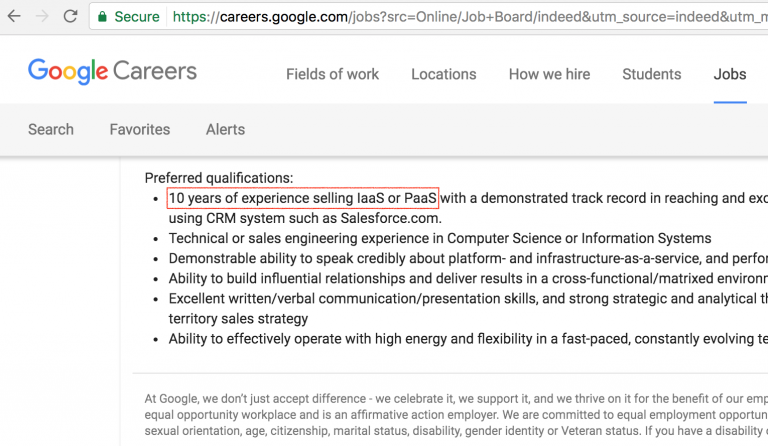The height and width of the screenshot is (446, 768).
Task: Show the Alerts tab
Action: click(x=225, y=129)
